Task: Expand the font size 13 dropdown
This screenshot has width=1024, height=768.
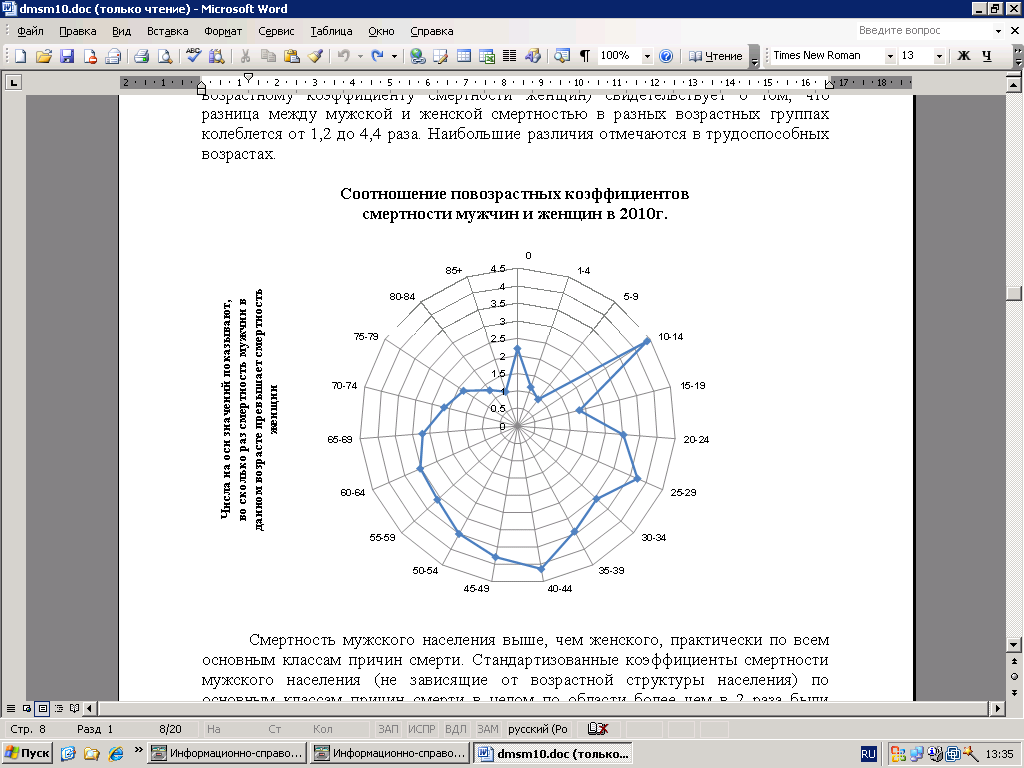Action: [x=939, y=56]
